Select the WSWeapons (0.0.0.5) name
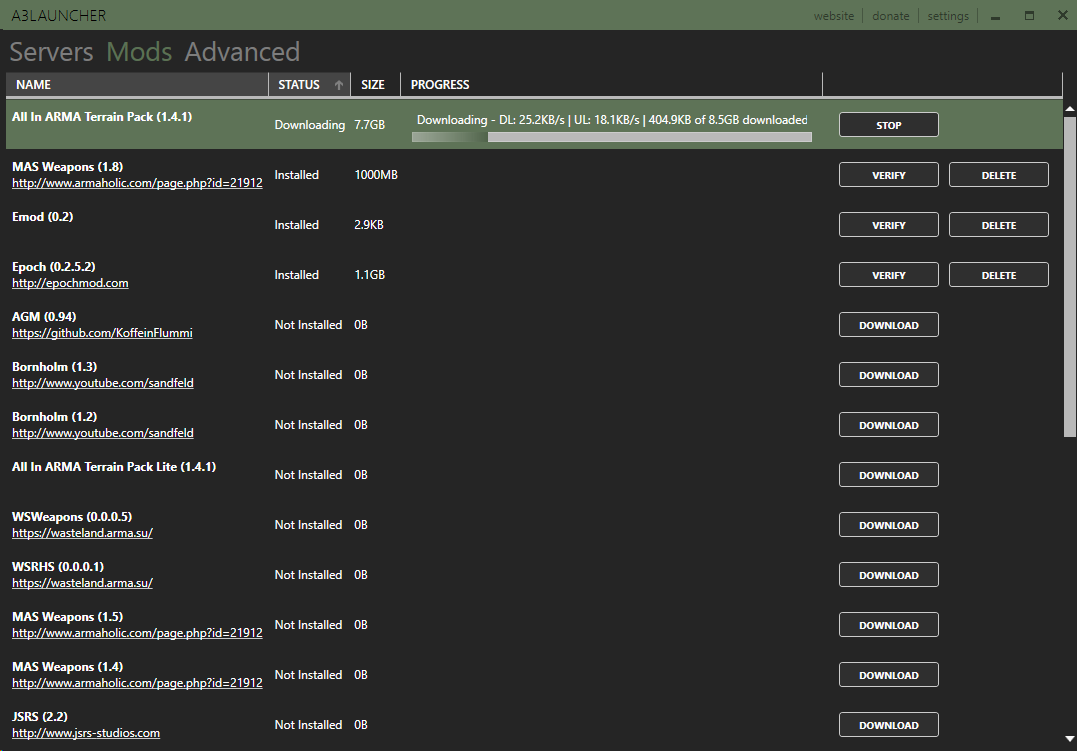The width and height of the screenshot is (1077, 751). (72, 517)
